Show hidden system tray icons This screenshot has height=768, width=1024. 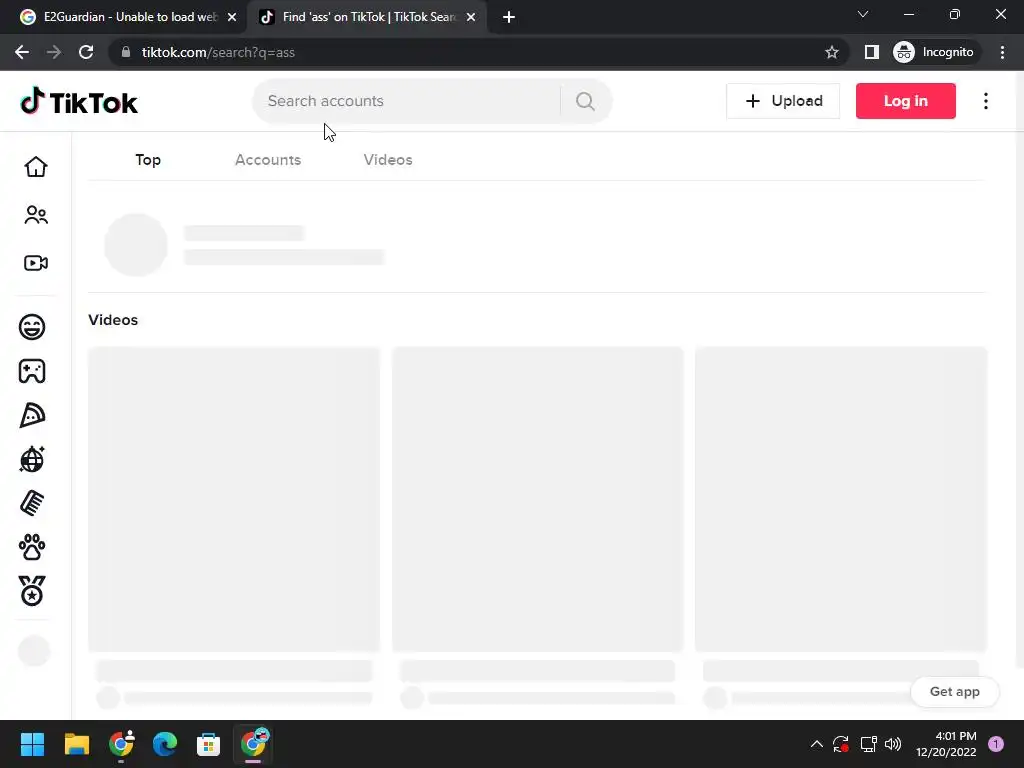(816, 744)
